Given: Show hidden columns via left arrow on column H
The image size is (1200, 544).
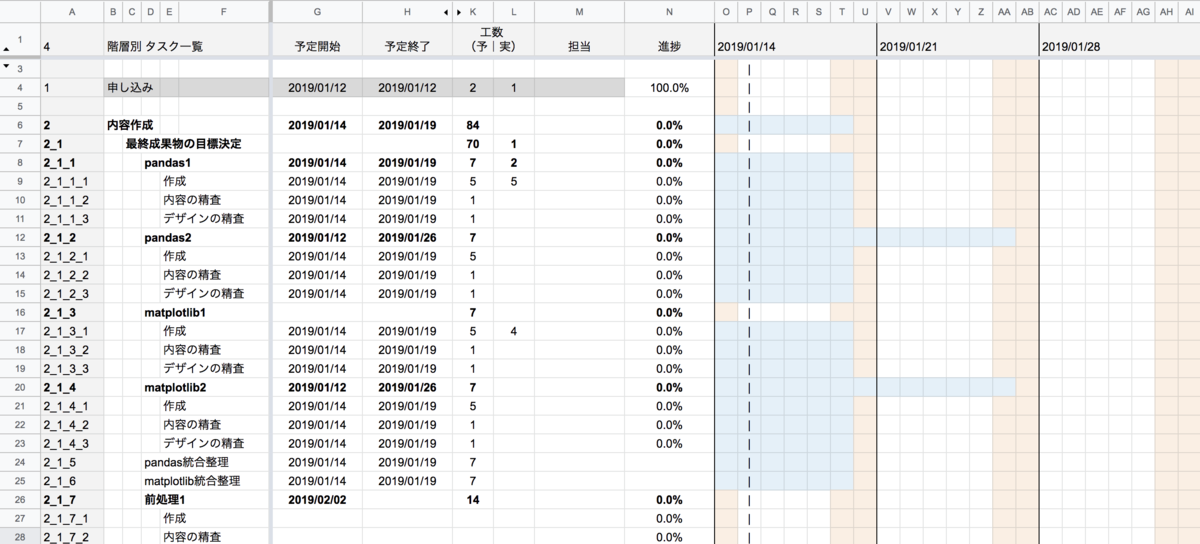Looking at the screenshot, I should click(x=446, y=12).
